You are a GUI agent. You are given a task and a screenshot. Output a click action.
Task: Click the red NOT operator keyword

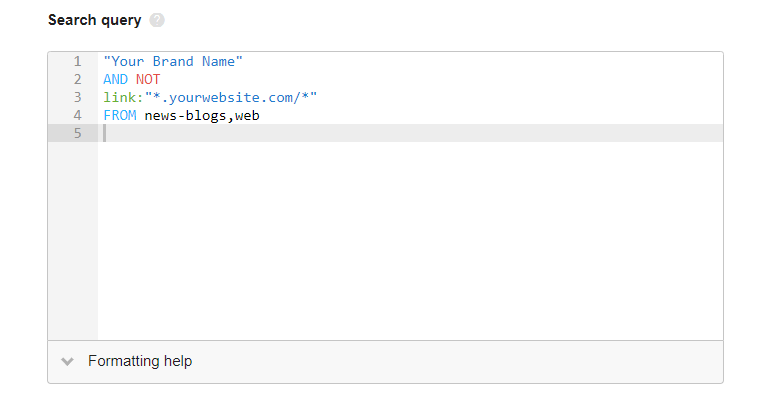[148, 79]
